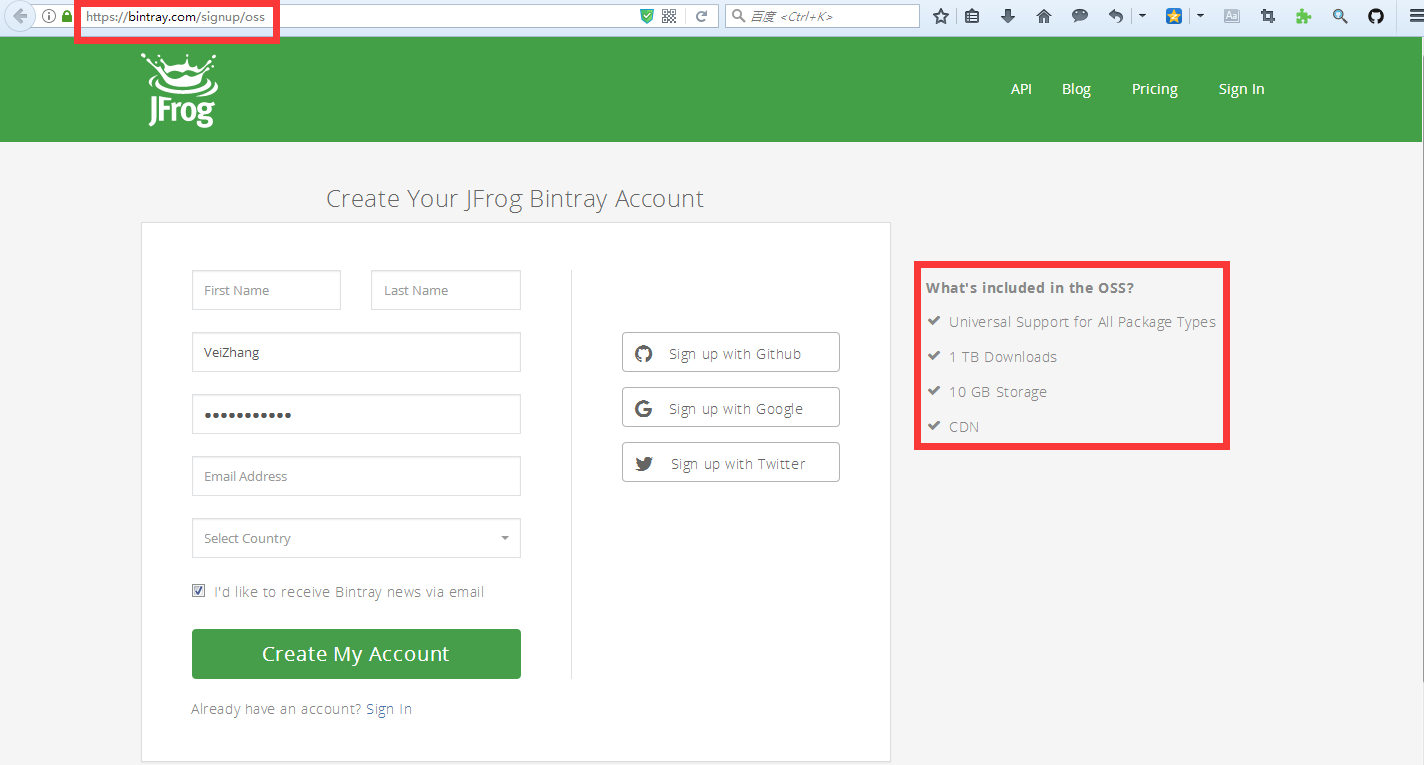Click the GitHub icon in sign up button

(644, 353)
